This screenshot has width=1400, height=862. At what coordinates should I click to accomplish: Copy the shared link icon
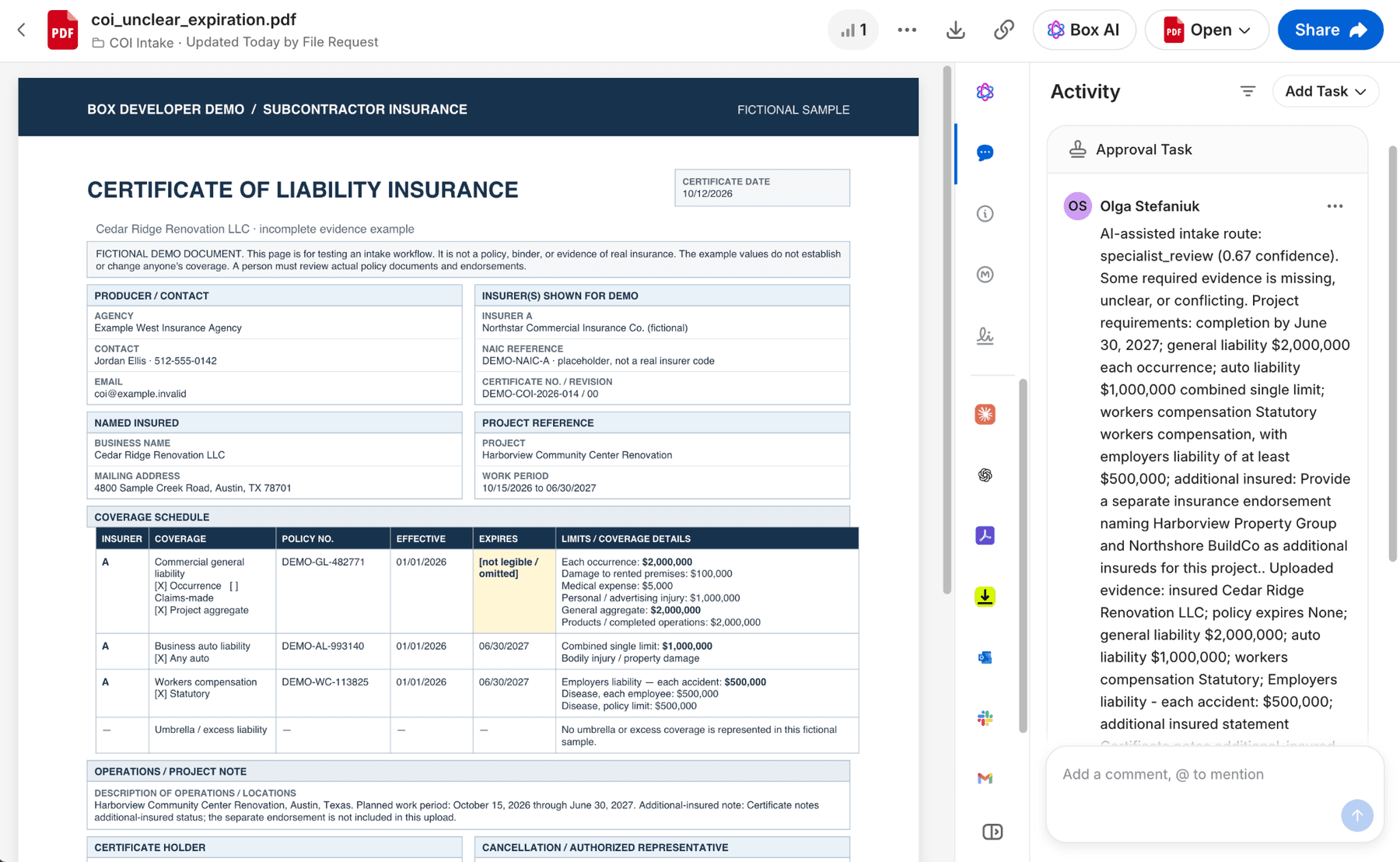[1004, 30]
